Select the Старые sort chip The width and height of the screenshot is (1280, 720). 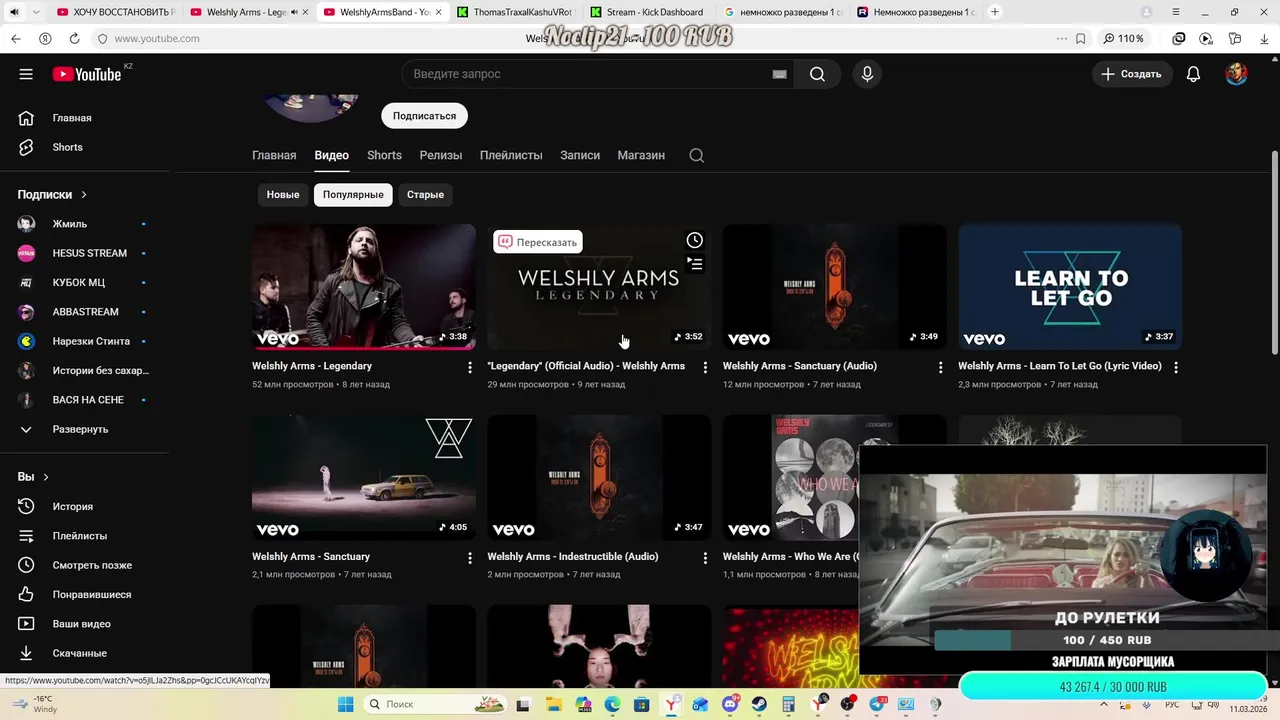(425, 194)
